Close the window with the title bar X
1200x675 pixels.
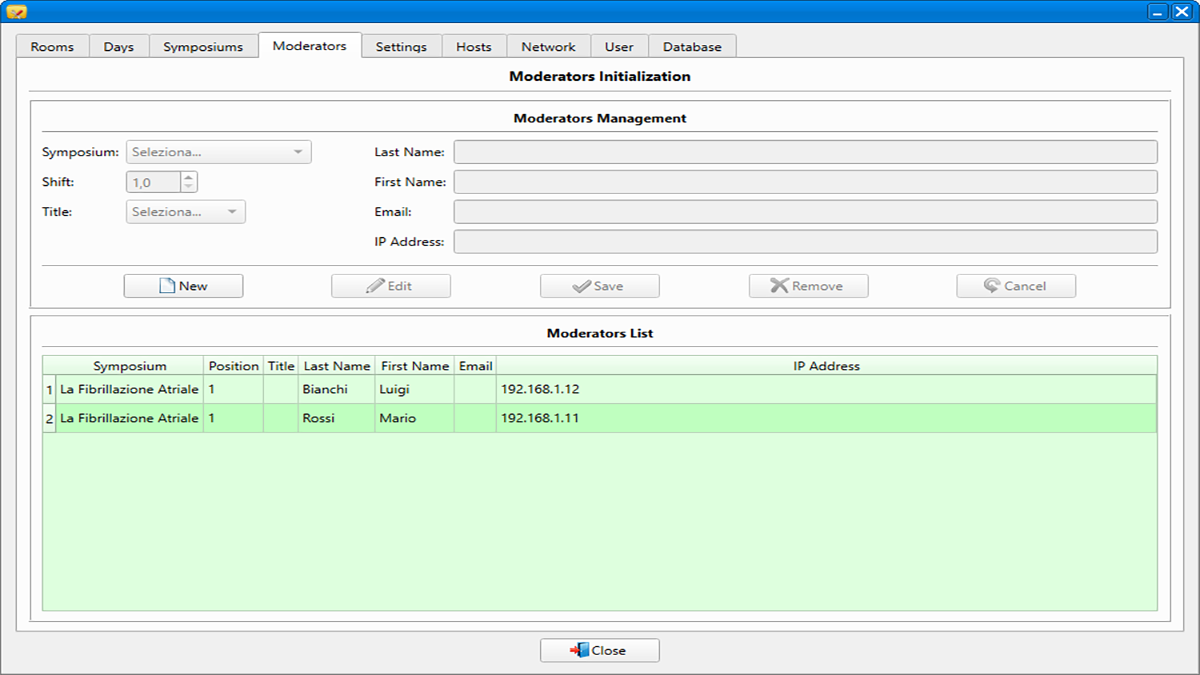[1181, 11]
